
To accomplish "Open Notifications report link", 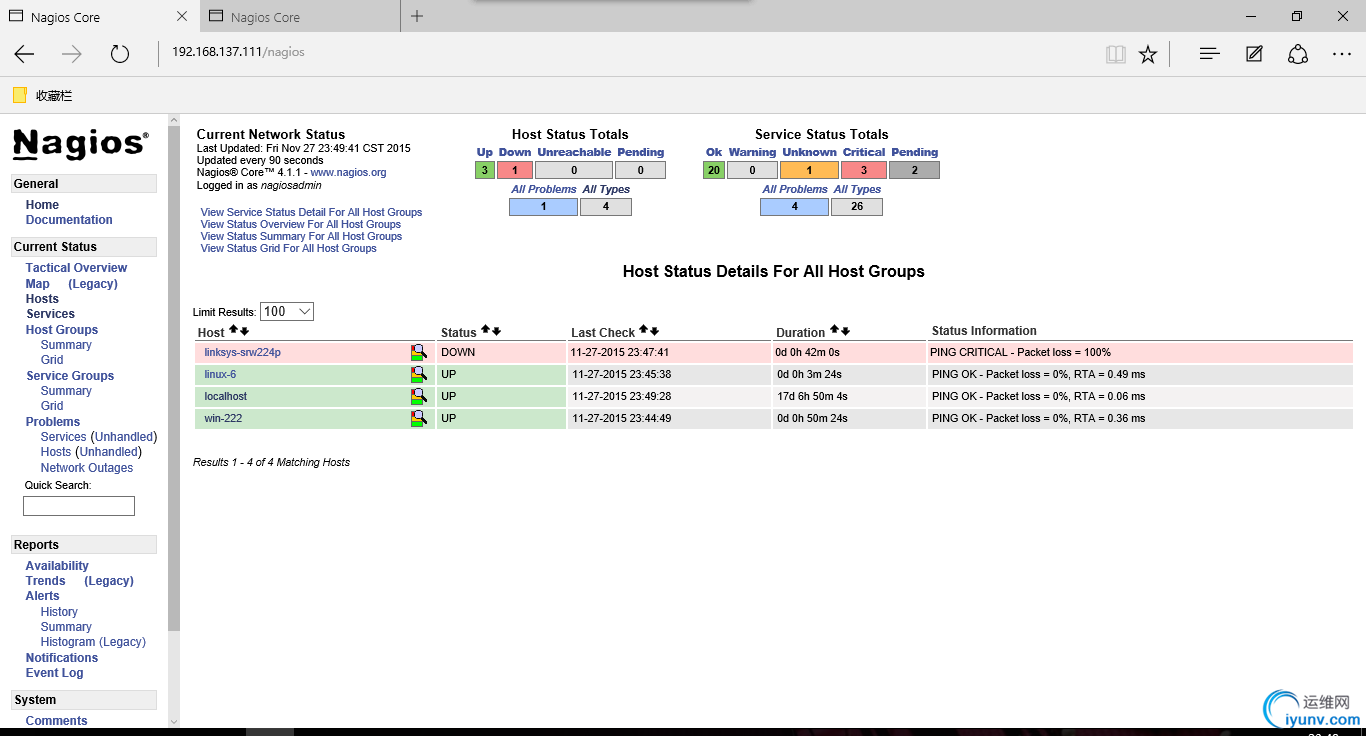I will click(62, 658).
